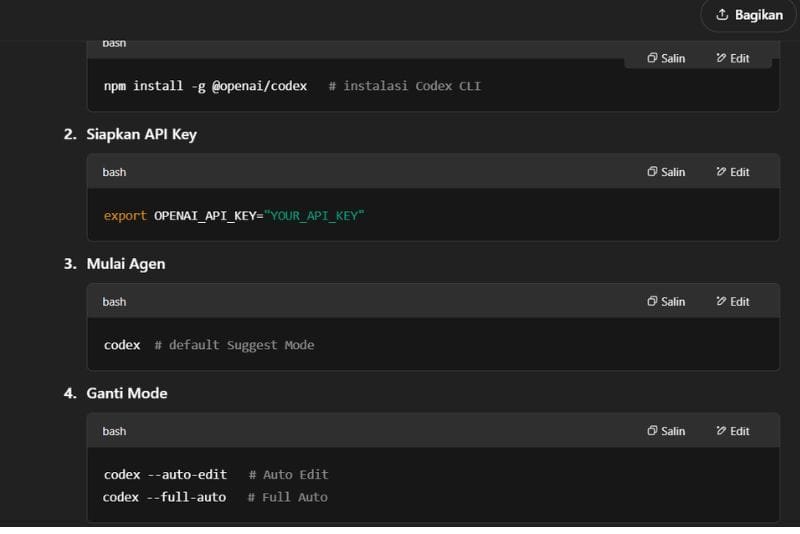Click the bash label above the export command
This screenshot has width=800, height=534.
click(114, 172)
